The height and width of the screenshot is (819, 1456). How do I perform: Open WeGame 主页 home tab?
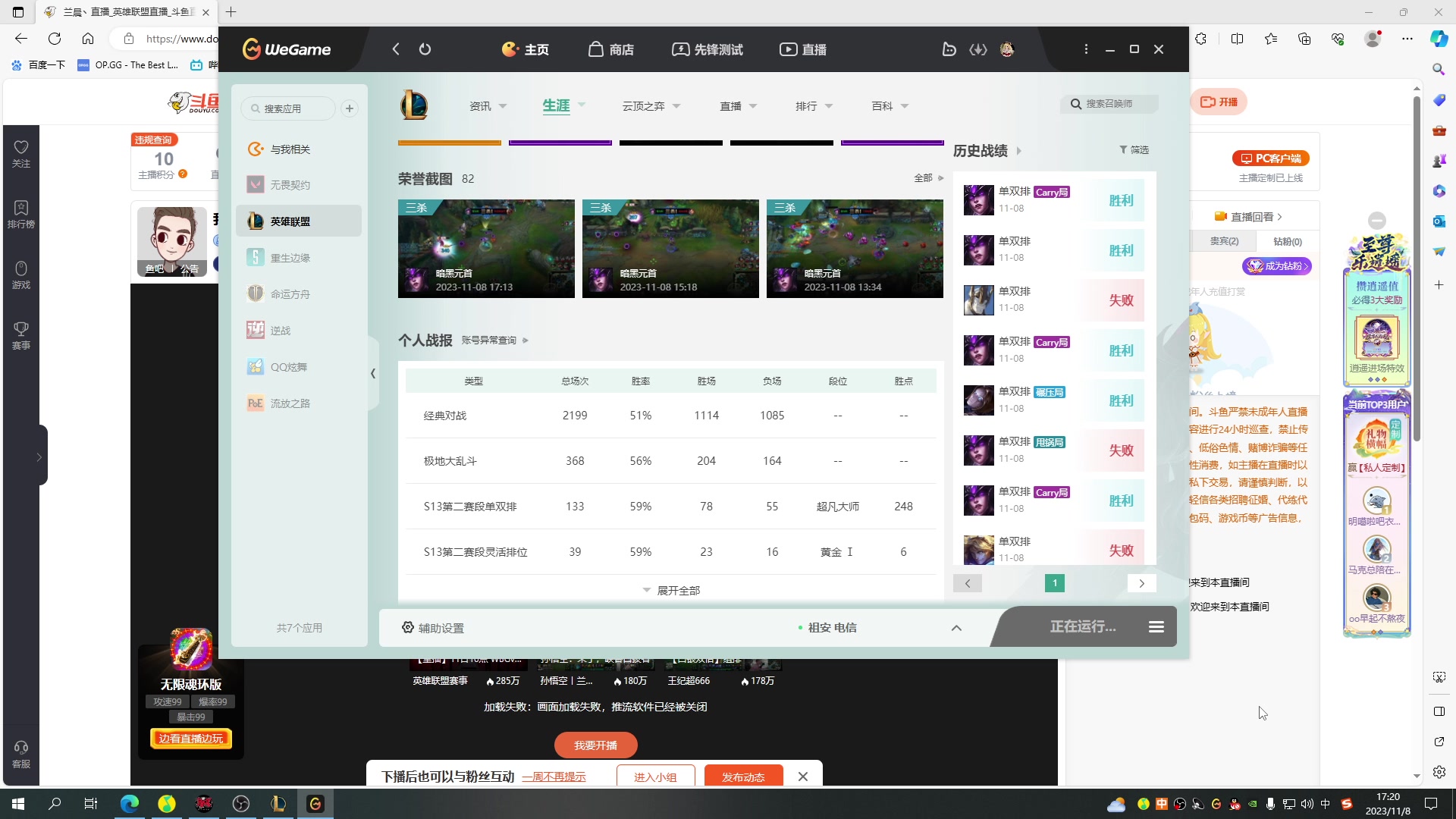pyautogui.click(x=526, y=49)
